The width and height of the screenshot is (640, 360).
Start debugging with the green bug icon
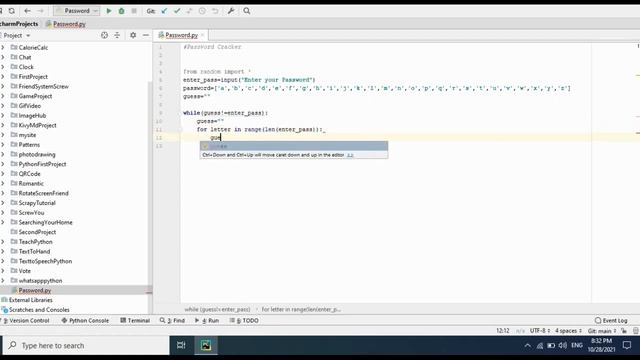121,11
